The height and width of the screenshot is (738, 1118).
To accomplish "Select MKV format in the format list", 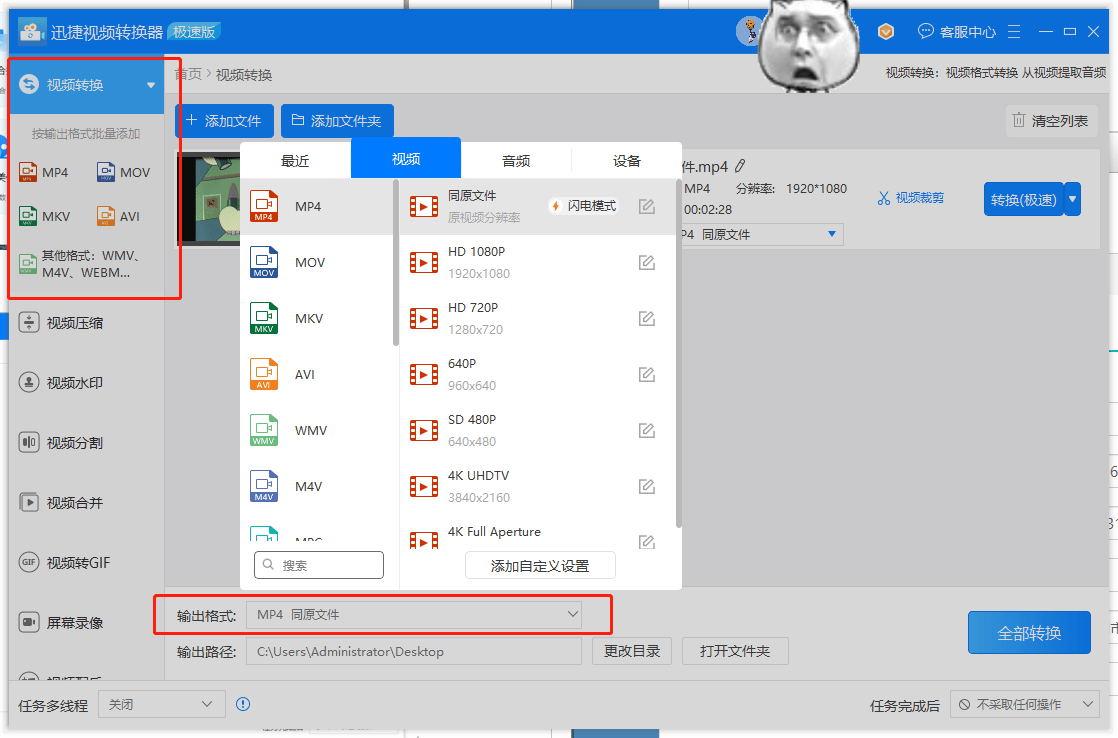I will tap(308, 319).
